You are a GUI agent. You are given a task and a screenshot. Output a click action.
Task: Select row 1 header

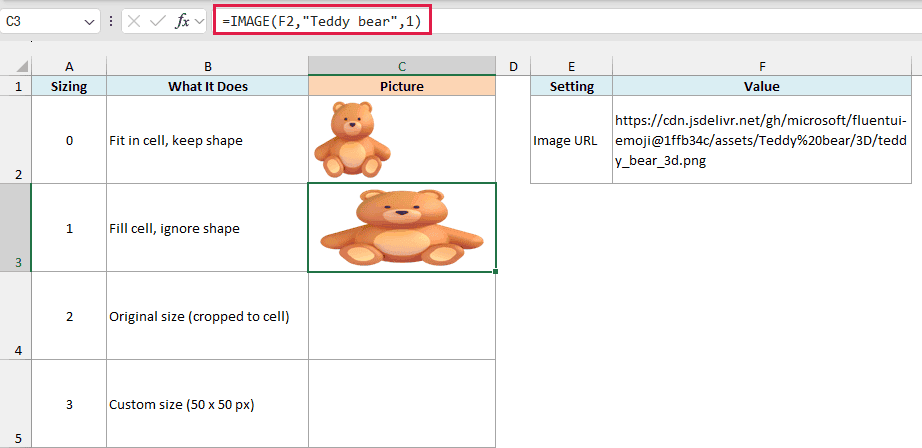coord(16,86)
